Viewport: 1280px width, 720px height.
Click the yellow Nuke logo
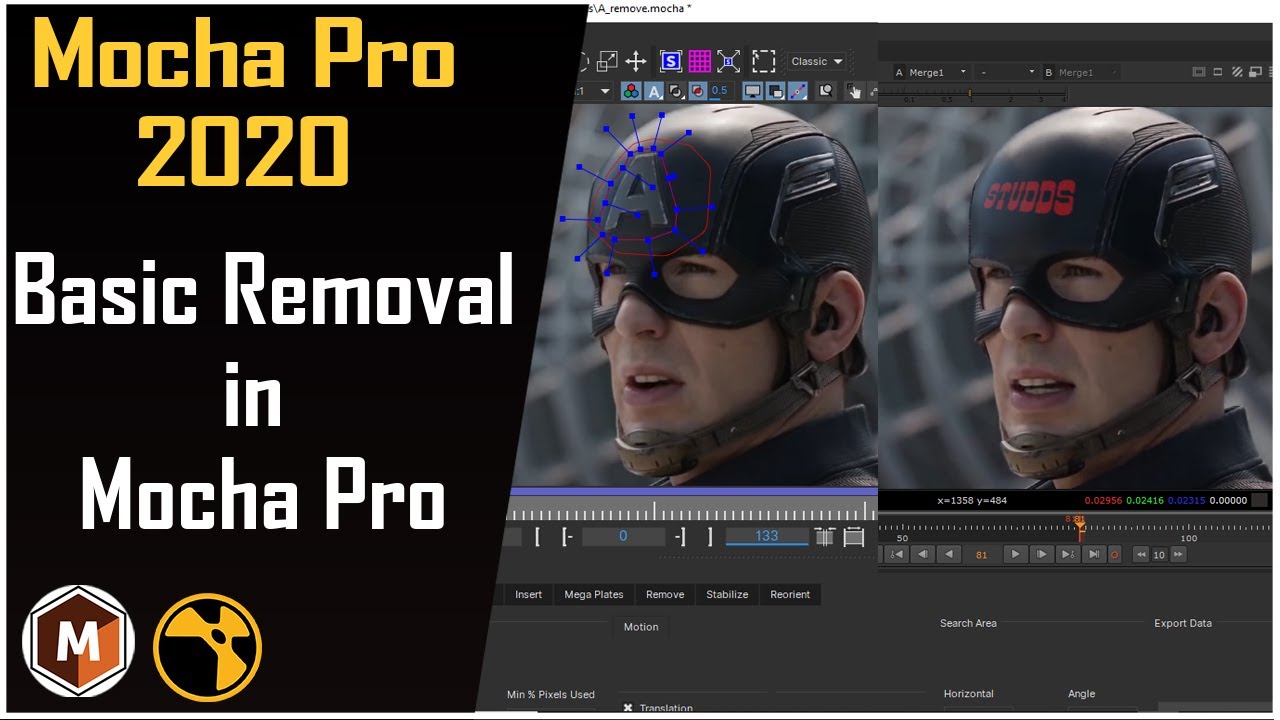click(207, 647)
